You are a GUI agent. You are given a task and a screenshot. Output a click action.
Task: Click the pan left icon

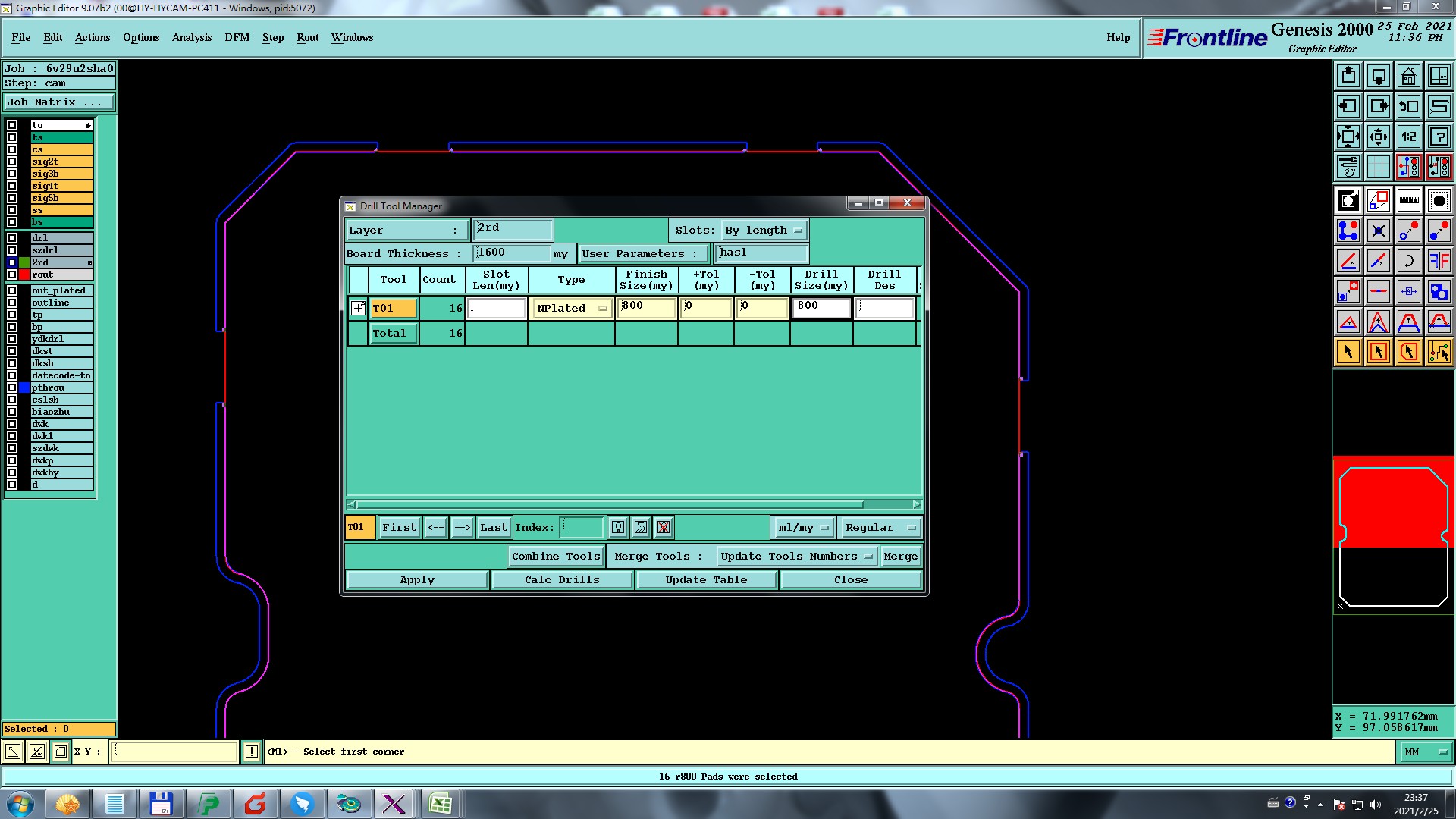(x=1348, y=106)
